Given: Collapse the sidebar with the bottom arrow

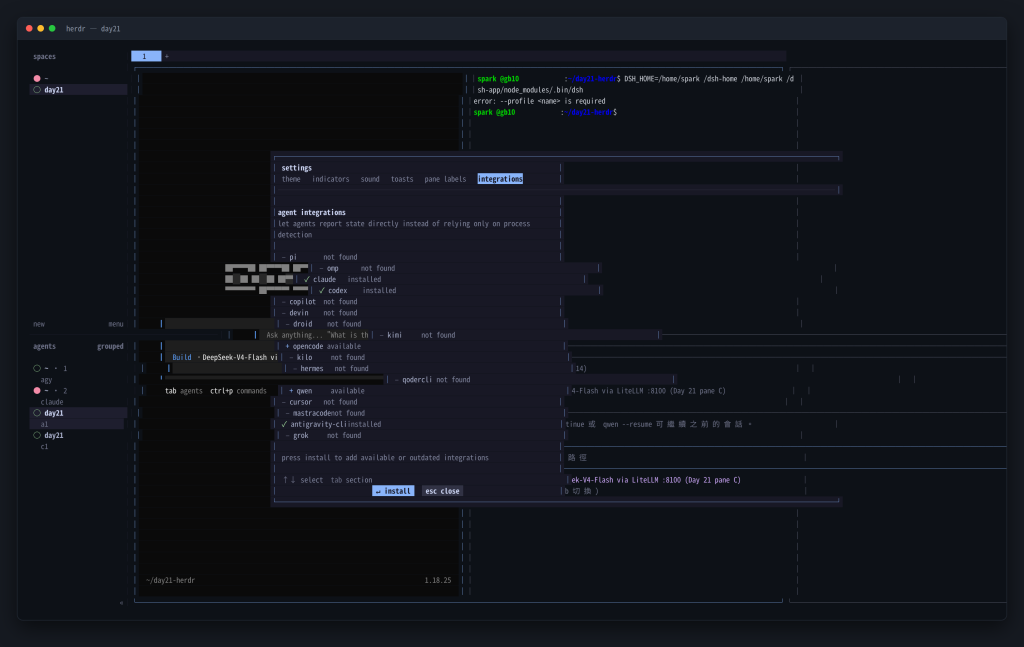Looking at the screenshot, I should (121, 603).
